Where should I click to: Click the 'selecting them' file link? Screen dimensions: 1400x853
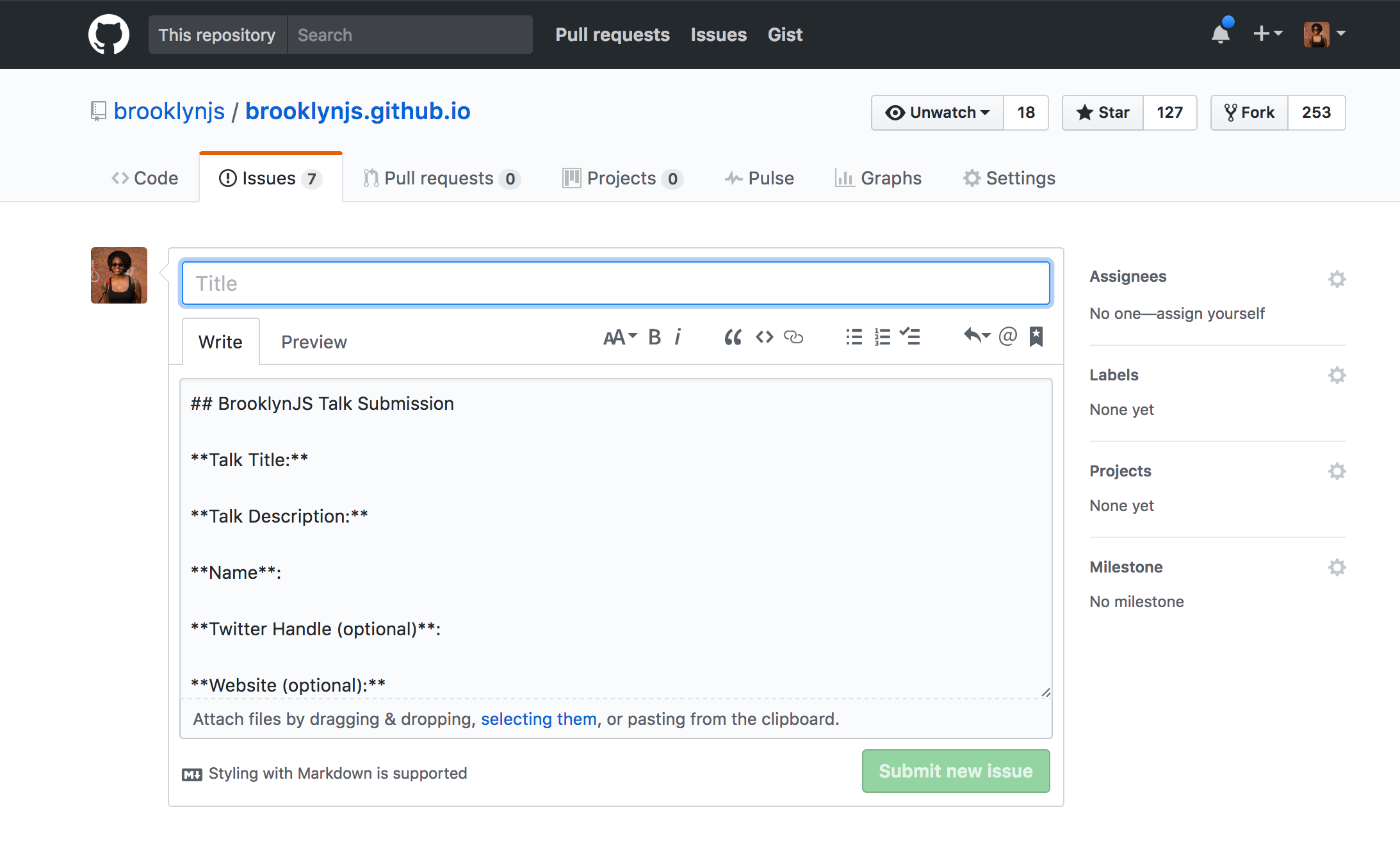coord(538,719)
